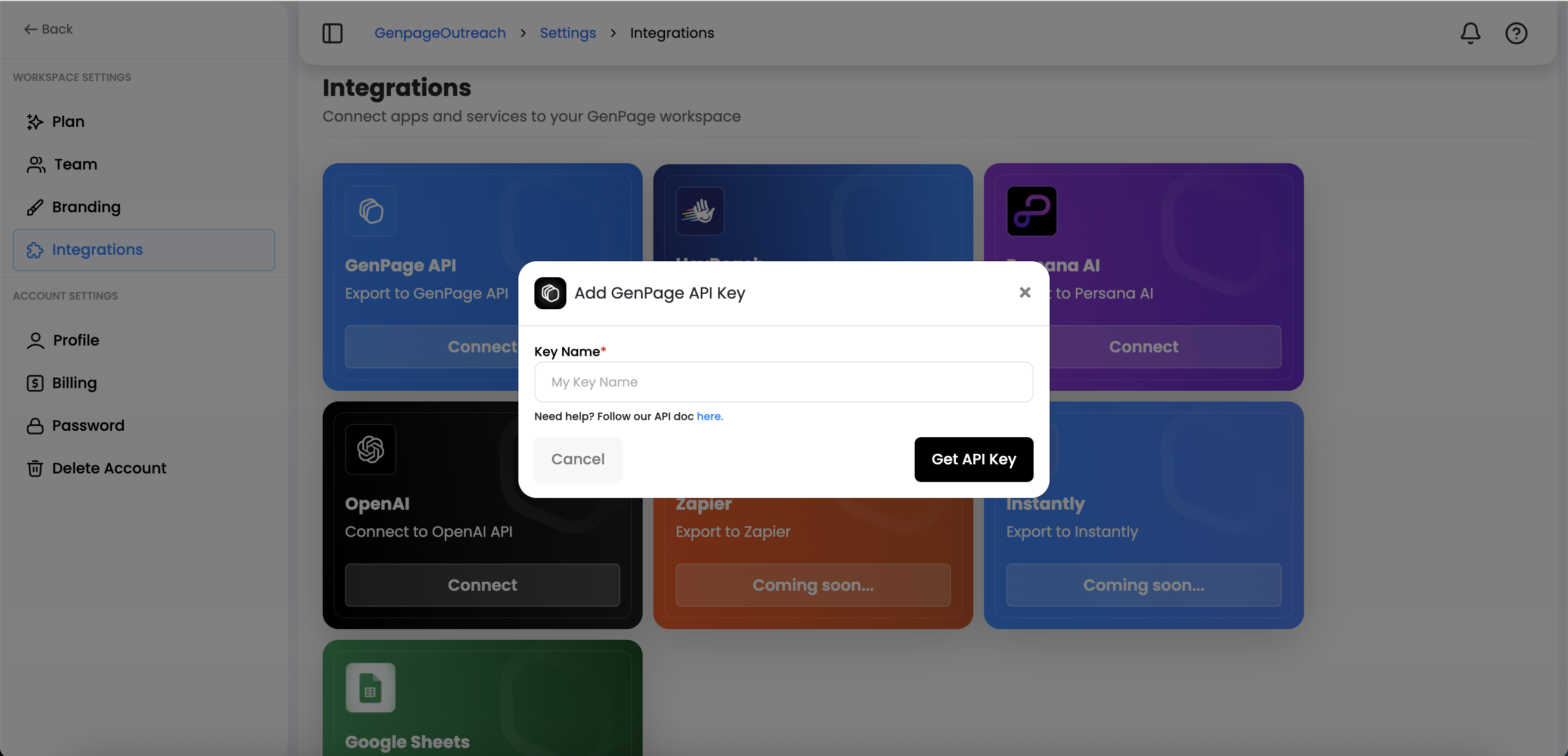This screenshot has height=756, width=1568.
Task: Click the Google Sheets logo icon
Action: point(371,688)
